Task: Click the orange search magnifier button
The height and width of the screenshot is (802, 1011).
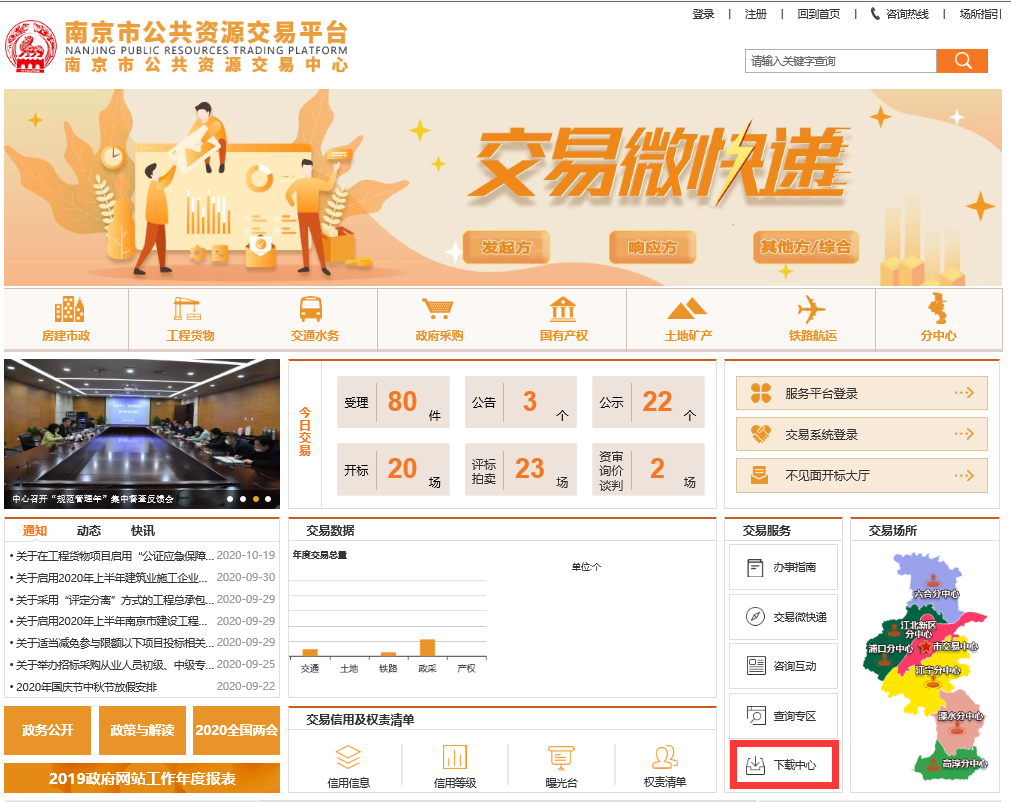Action: tap(962, 61)
